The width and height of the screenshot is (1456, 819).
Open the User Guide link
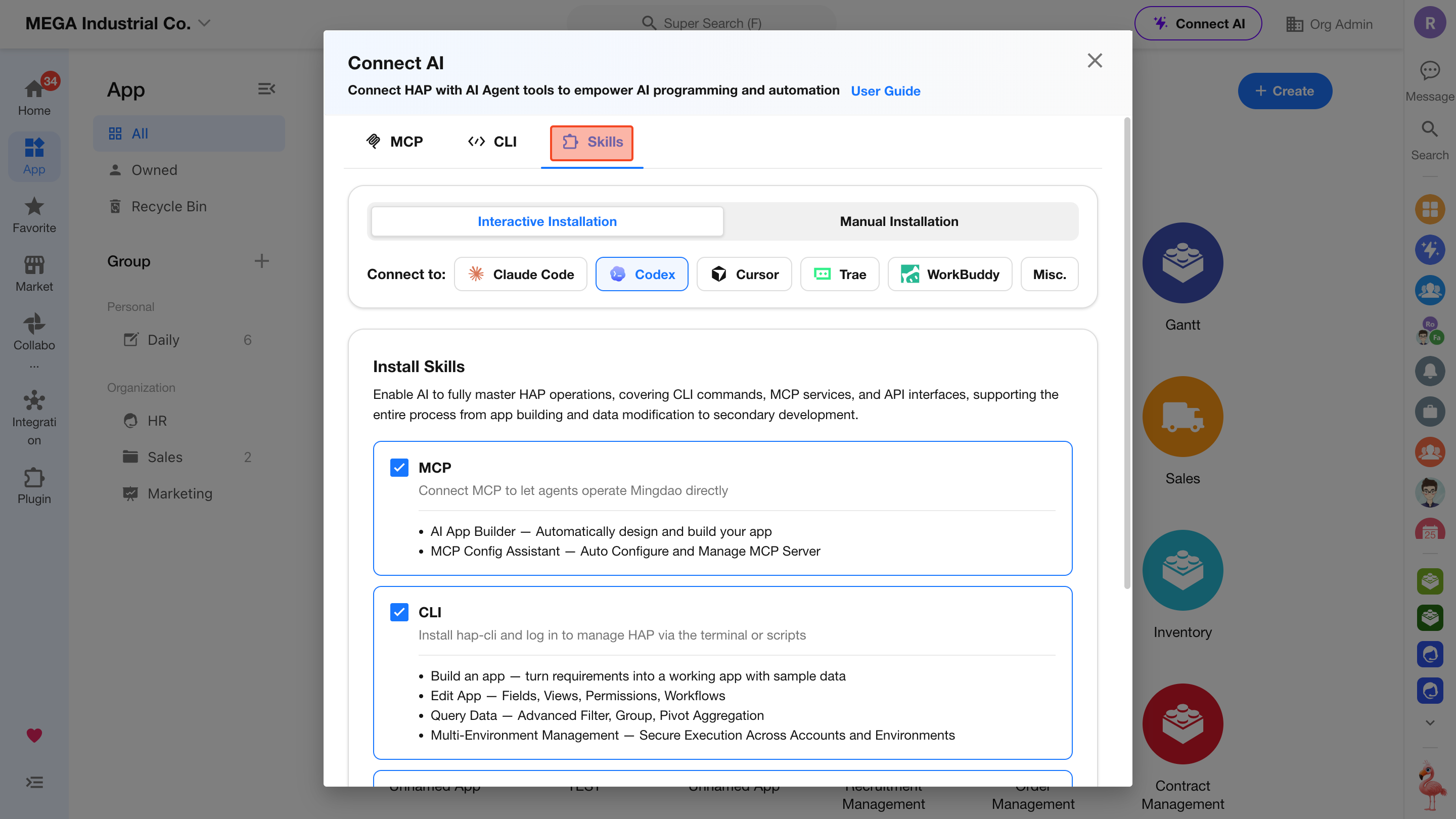[x=885, y=90]
